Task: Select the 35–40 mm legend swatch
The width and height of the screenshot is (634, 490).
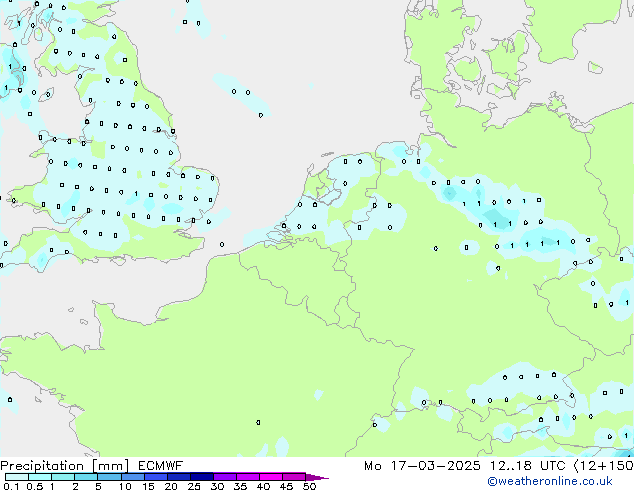Action: click(x=248, y=477)
